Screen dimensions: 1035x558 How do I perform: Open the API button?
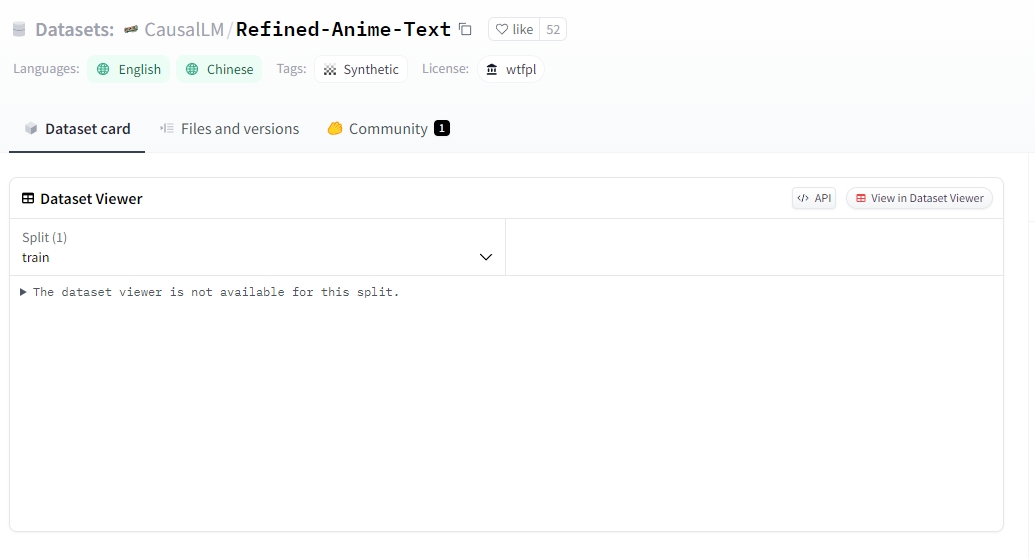(x=814, y=198)
